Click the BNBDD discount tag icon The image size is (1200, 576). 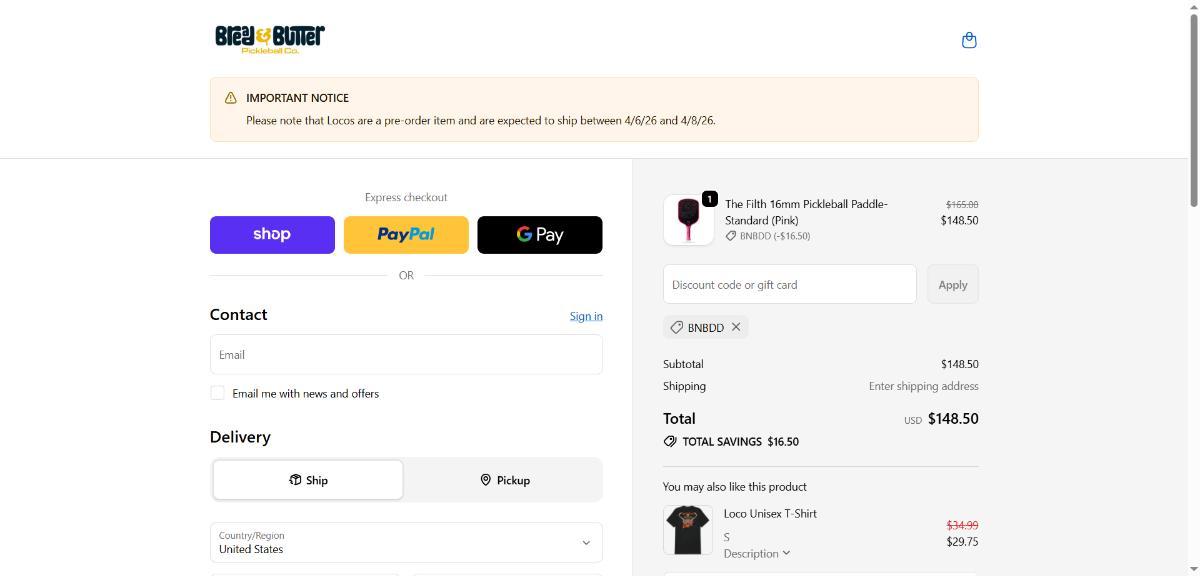677,327
